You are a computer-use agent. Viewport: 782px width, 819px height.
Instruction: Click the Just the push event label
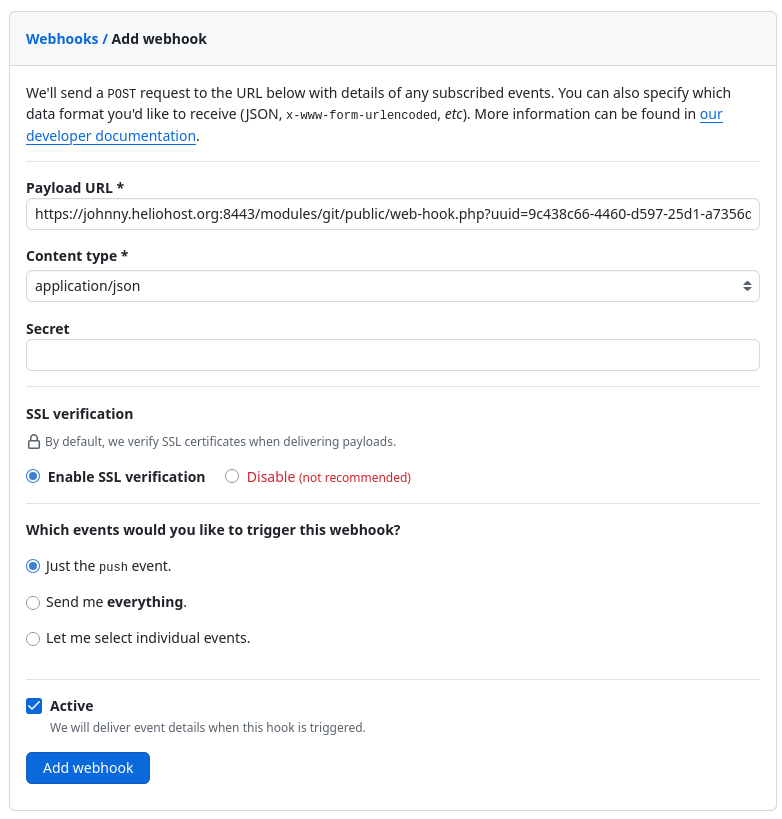click(x=109, y=566)
